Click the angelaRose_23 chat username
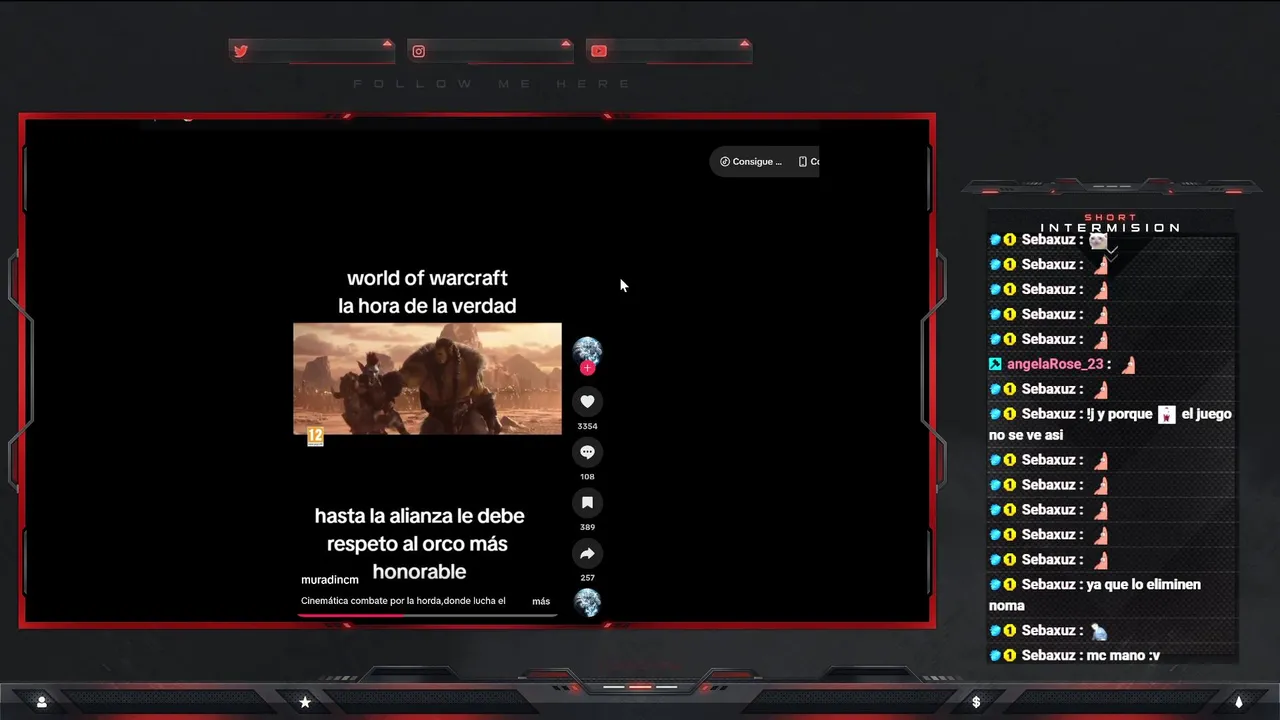Viewport: 1280px width, 720px height. point(1055,364)
